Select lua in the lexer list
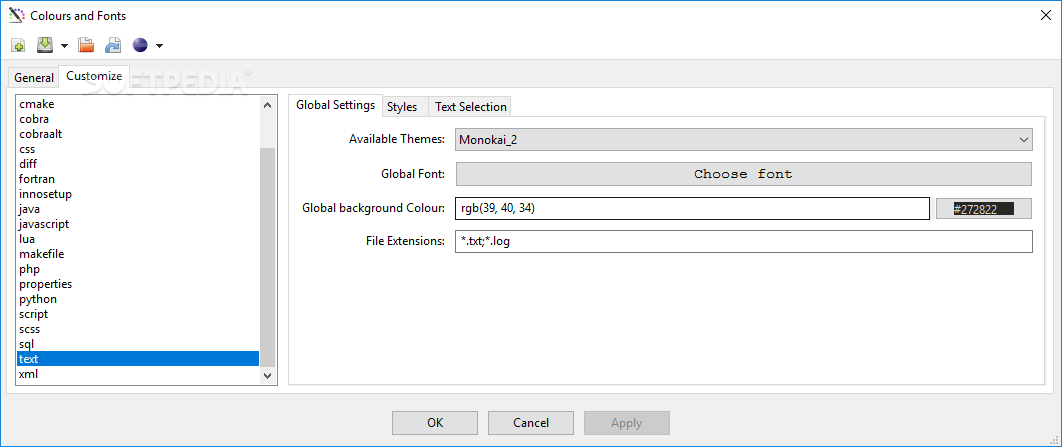Image resolution: width=1062 pixels, height=447 pixels. point(137,239)
